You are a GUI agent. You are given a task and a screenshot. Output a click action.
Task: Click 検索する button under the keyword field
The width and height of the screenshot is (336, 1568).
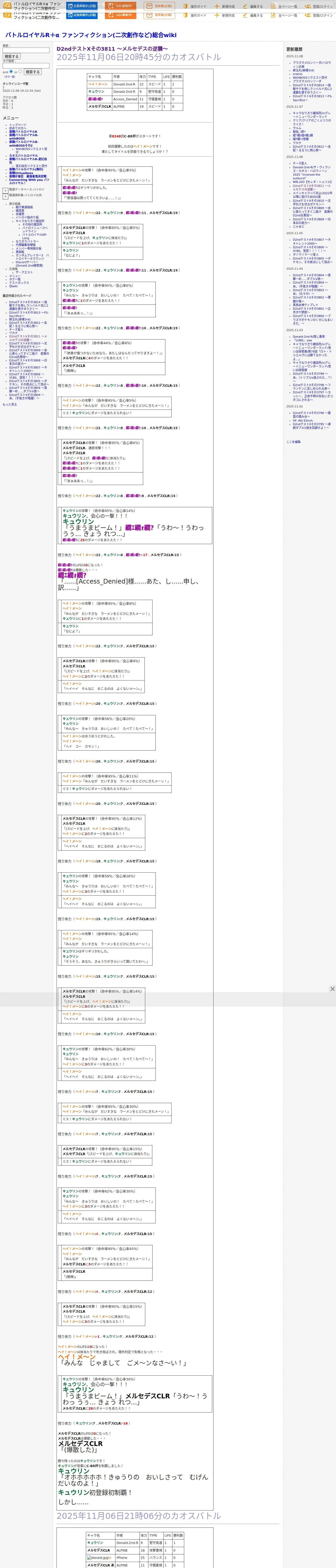coord(12,57)
